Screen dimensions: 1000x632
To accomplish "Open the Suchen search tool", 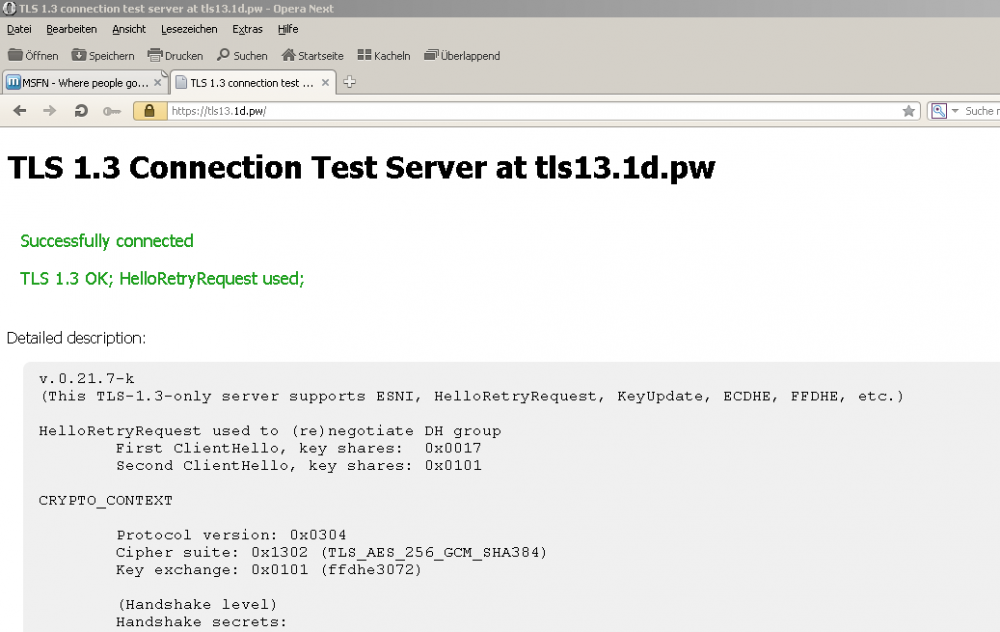I will (x=242, y=56).
